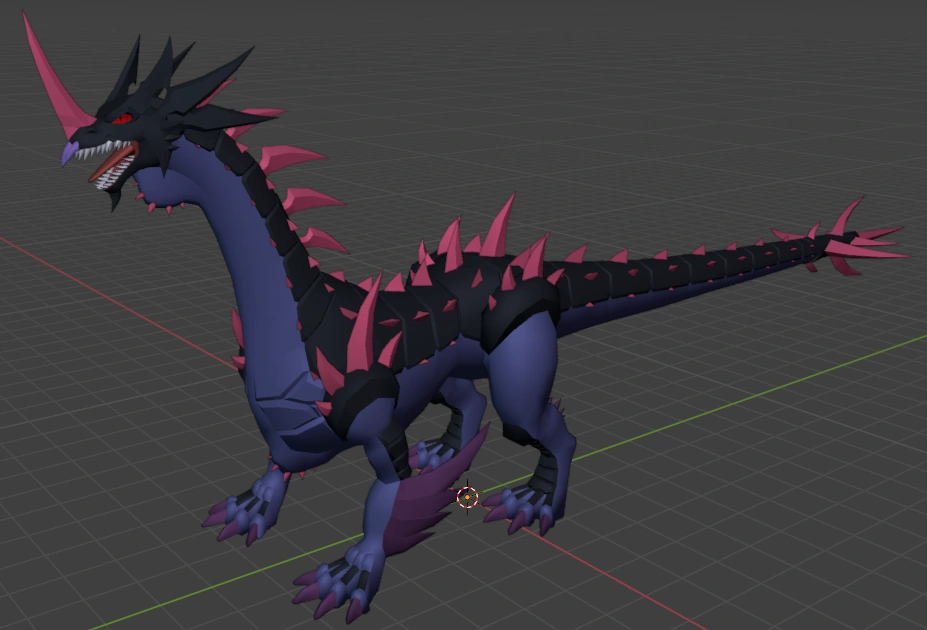927x630 pixels.
Task: Click the dragon's open mouth with teeth
Action: (x=111, y=162)
